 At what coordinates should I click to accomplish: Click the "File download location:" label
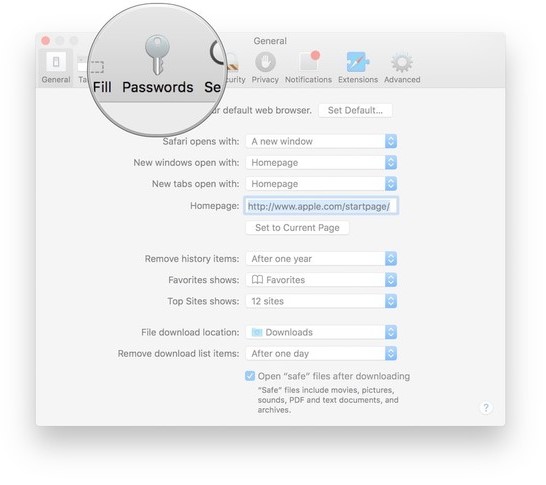click(x=190, y=332)
